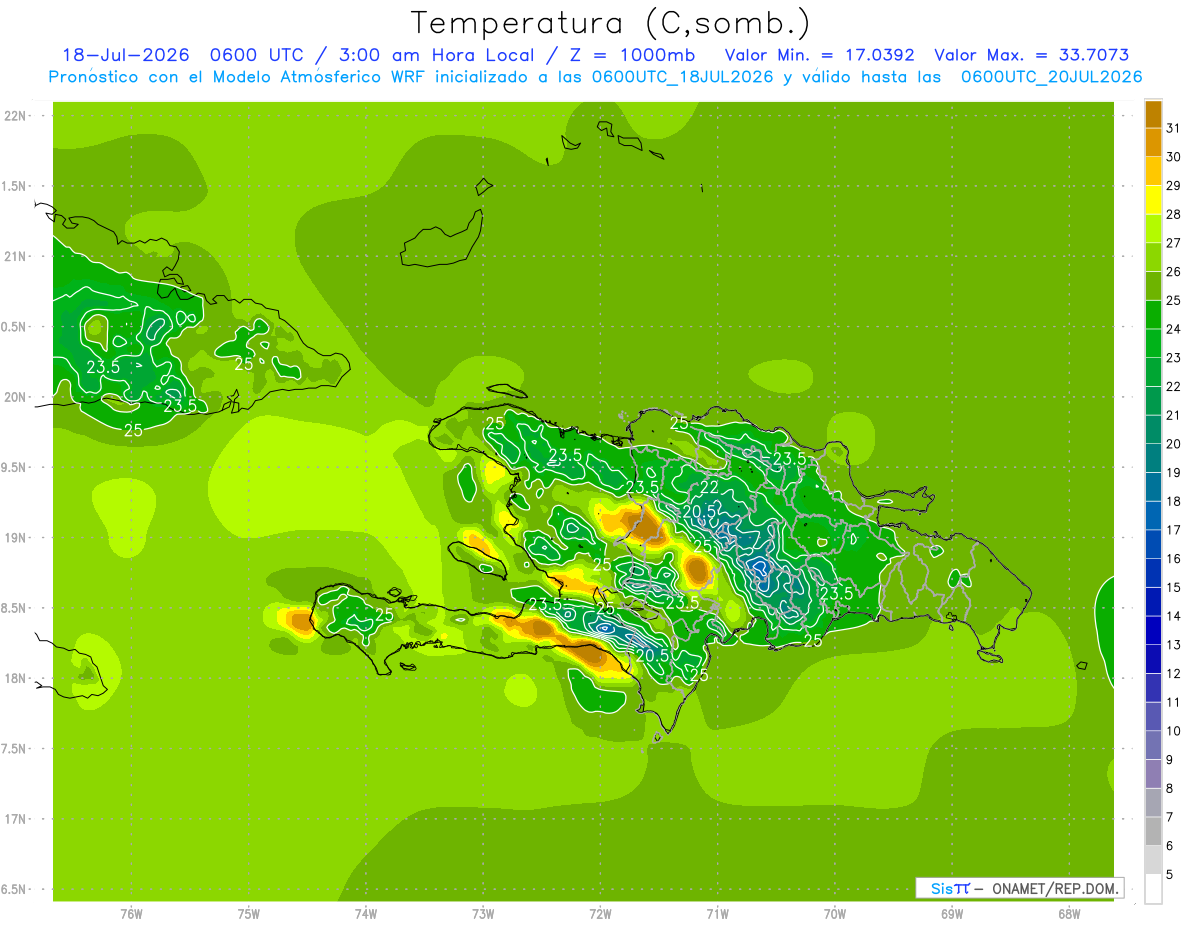Click the '20N' latitude axis label
The width and height of the screenshot is (1200, 927).
(16, 397)
